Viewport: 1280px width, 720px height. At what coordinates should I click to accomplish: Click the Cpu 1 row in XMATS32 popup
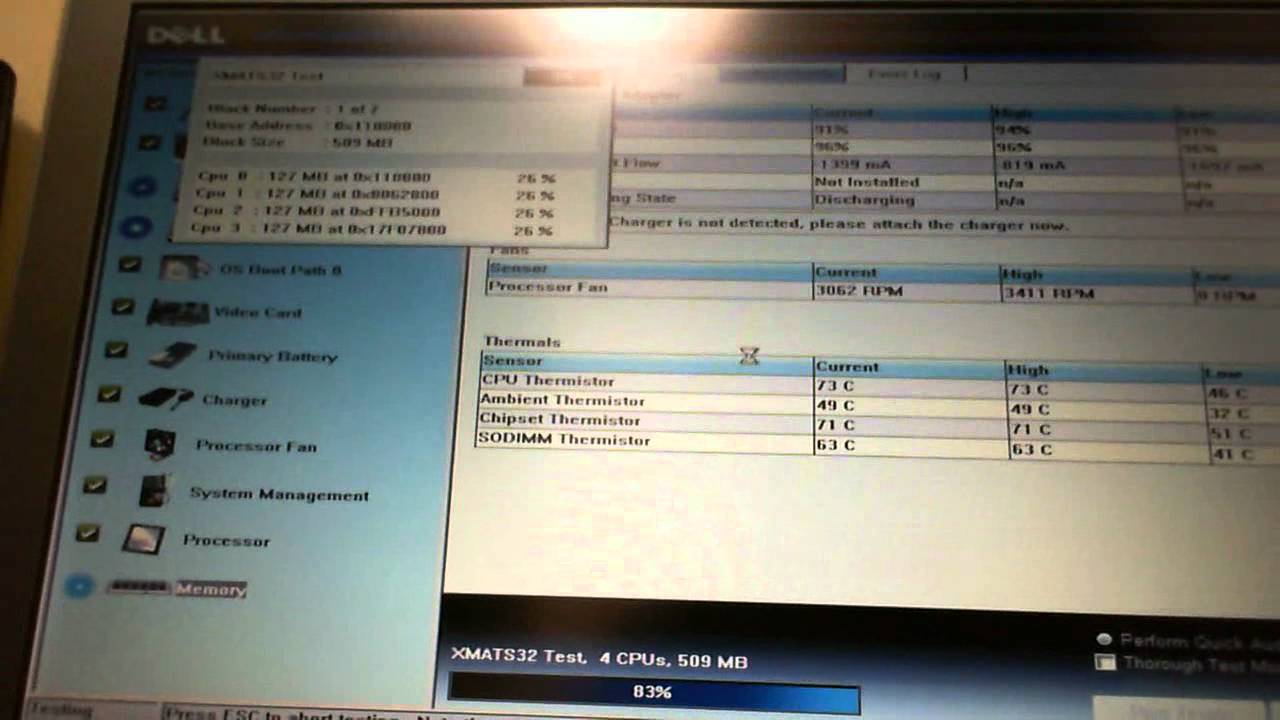tap(376, 195)
